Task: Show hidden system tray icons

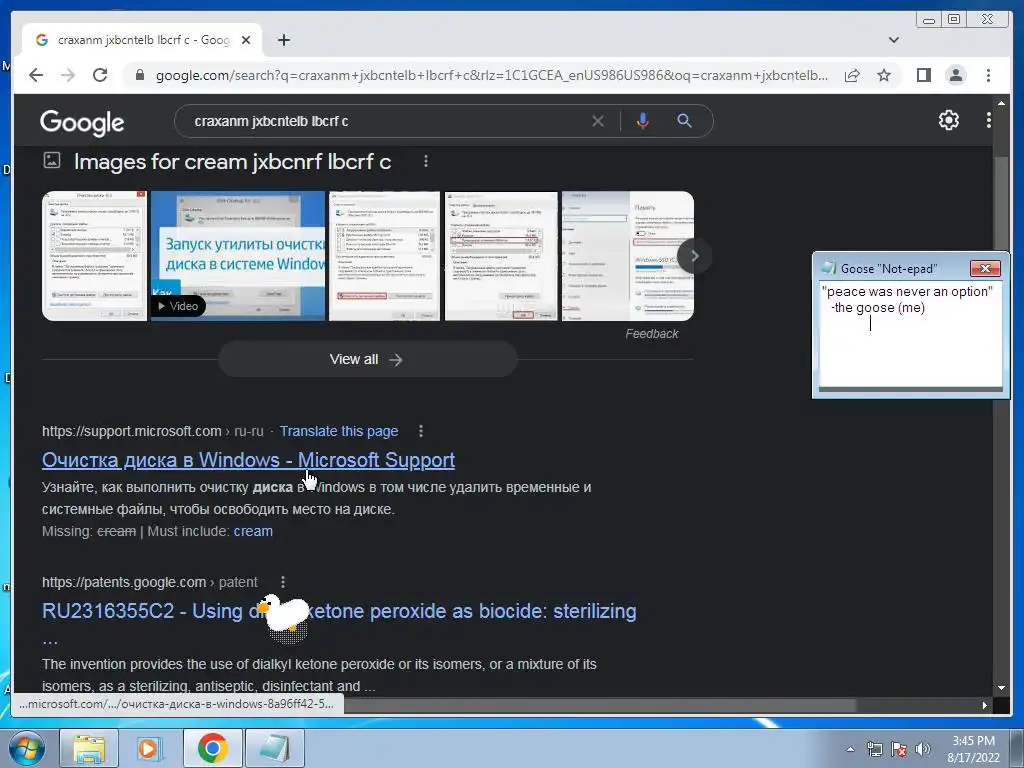Action: (x=850, y=750)
